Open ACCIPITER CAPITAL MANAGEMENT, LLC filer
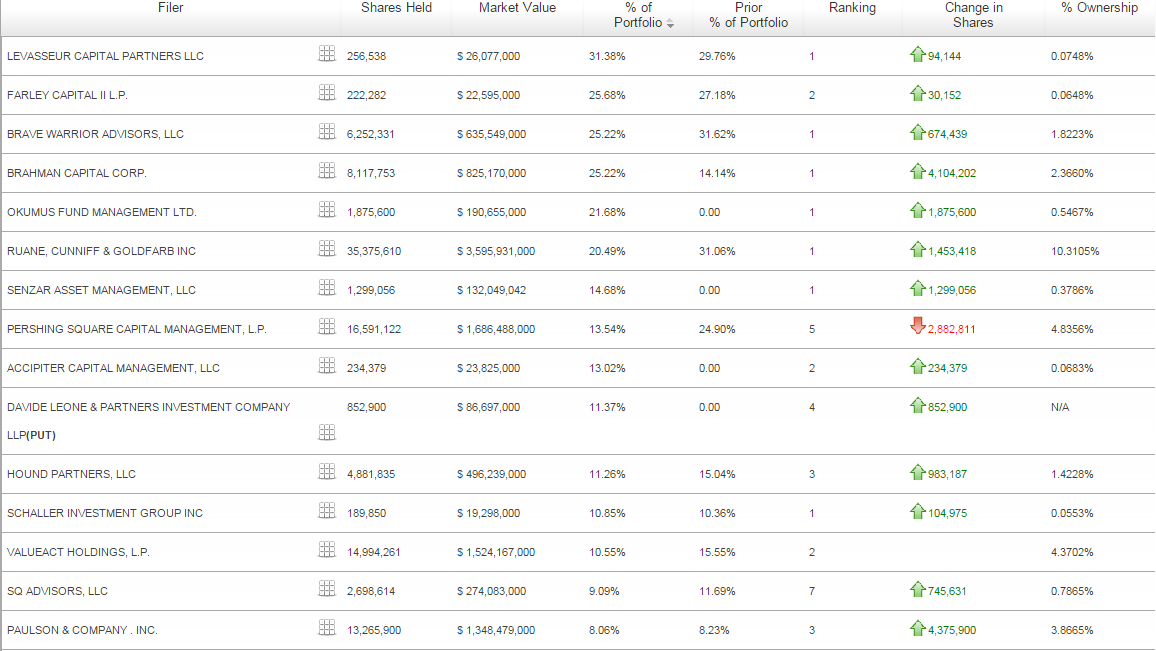This screenshot has height=651, width=1156. click(x=114, y=369)
